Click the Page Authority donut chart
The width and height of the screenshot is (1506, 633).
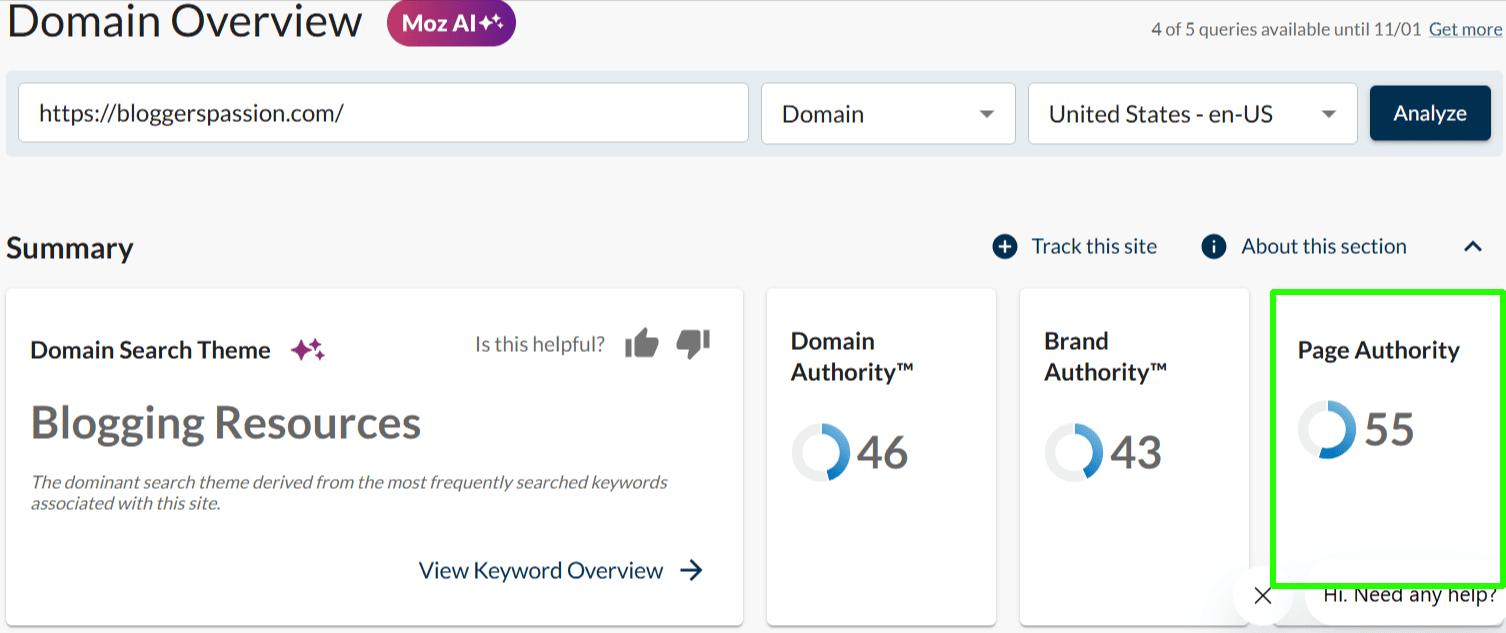pos(1327,430)
